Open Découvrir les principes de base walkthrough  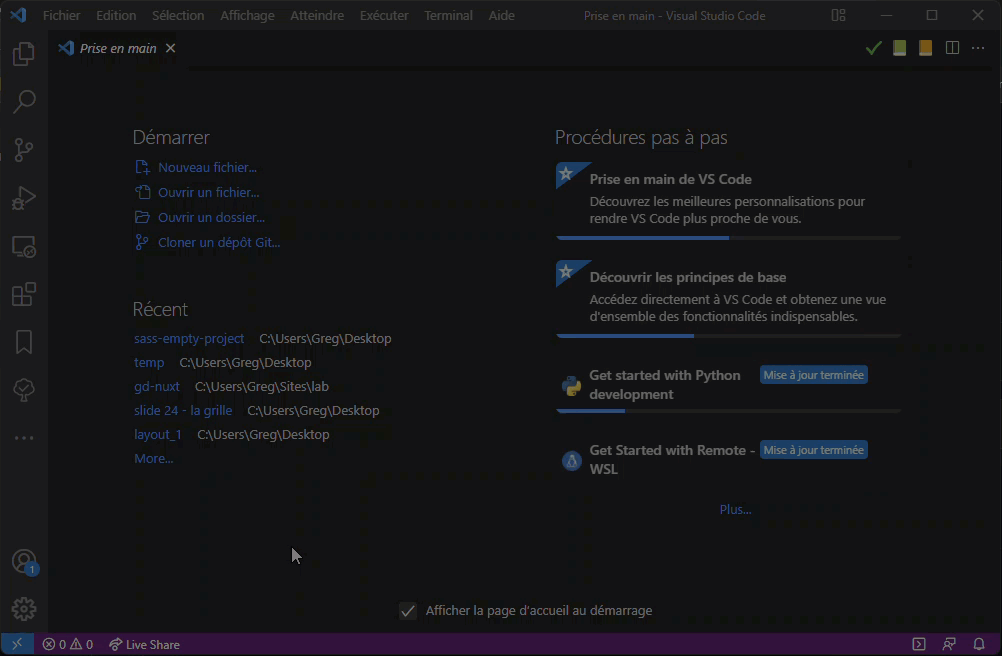pos(728,299)
